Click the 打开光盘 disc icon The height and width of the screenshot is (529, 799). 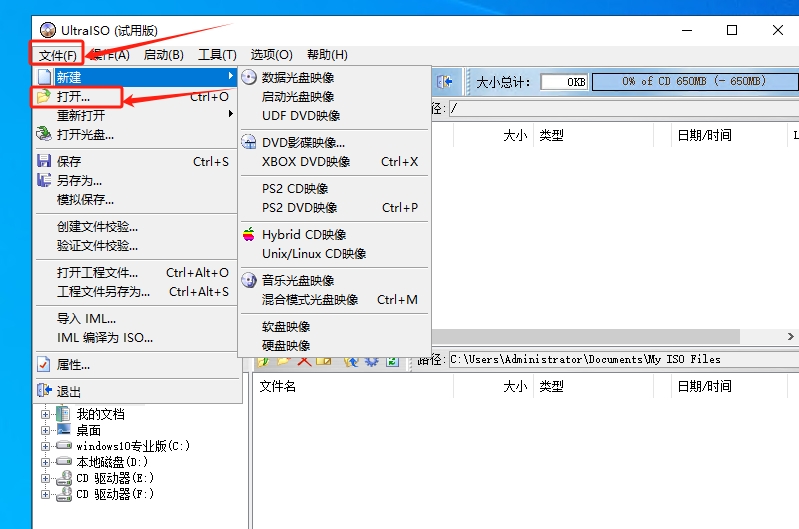pyautogui.click(x=44, y=134)
